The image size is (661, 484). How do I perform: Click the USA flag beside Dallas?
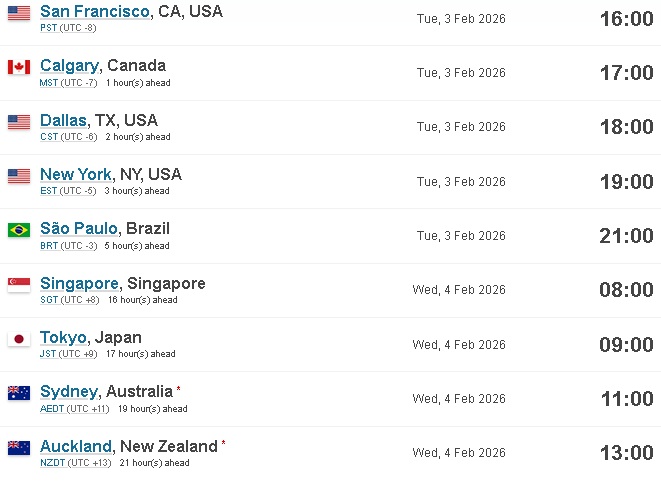tap(19, 121)
